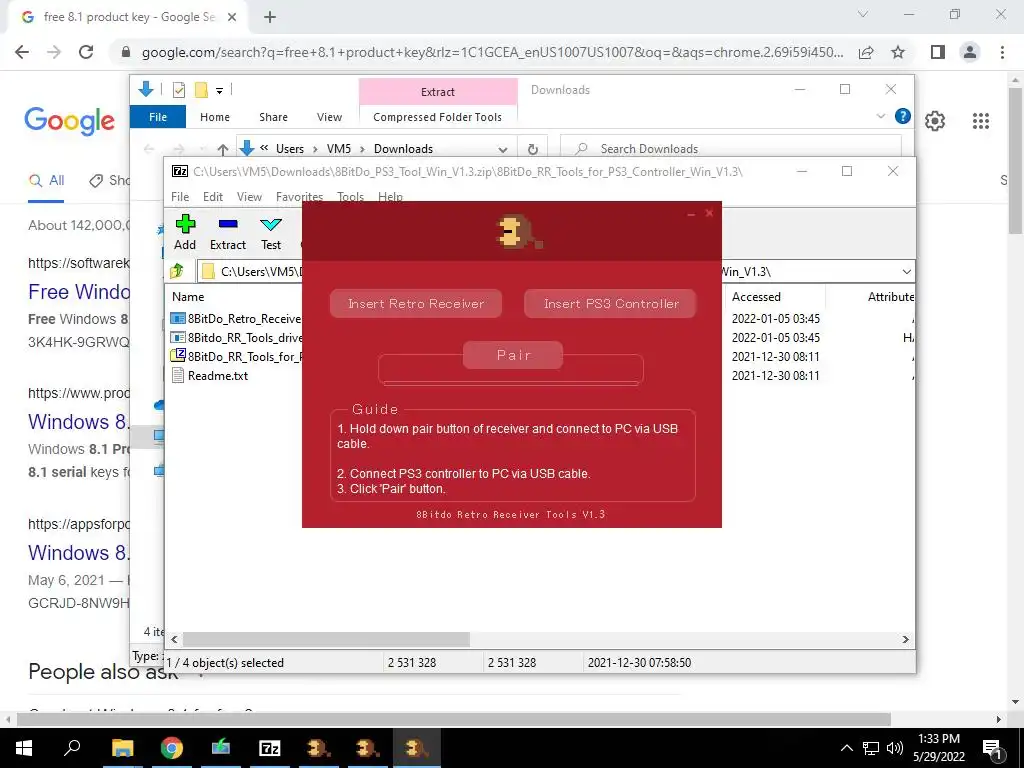Open the 7-Zip View menu

(x=249, y=197)
